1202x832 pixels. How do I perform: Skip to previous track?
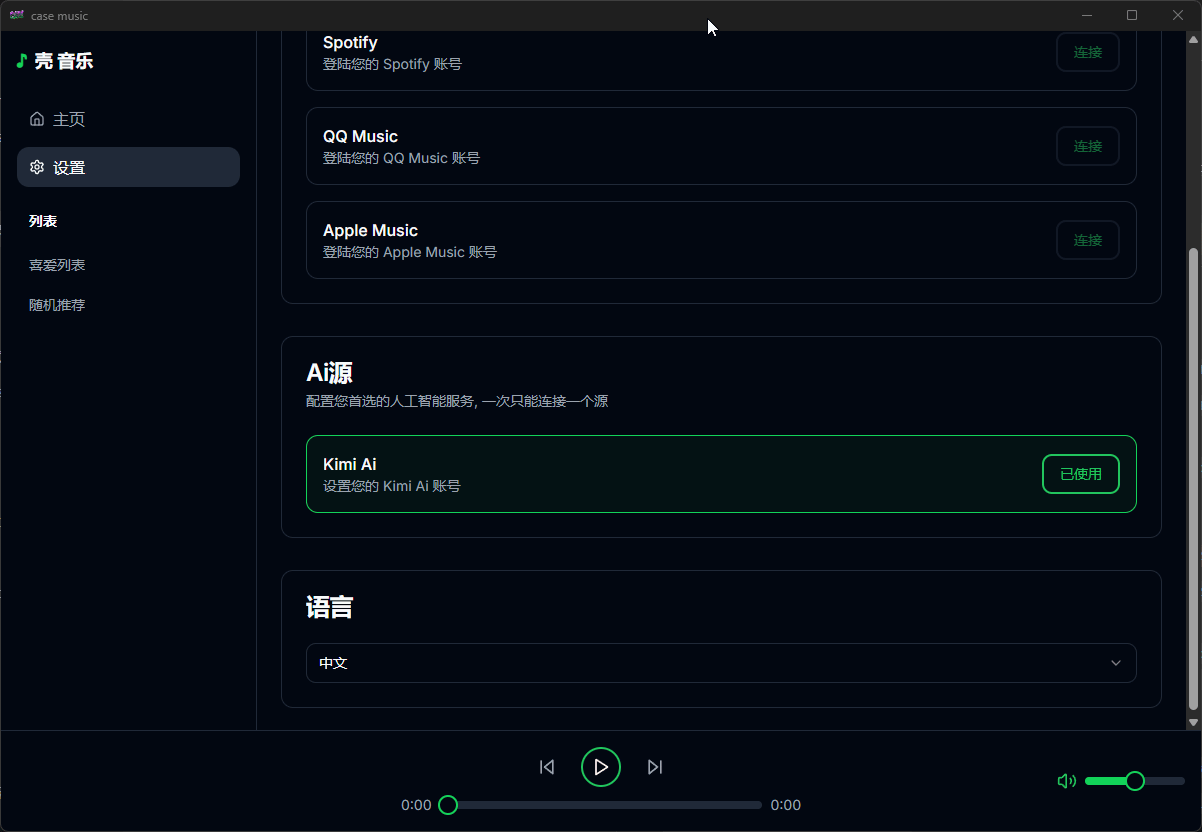click(x=547, y=767)
